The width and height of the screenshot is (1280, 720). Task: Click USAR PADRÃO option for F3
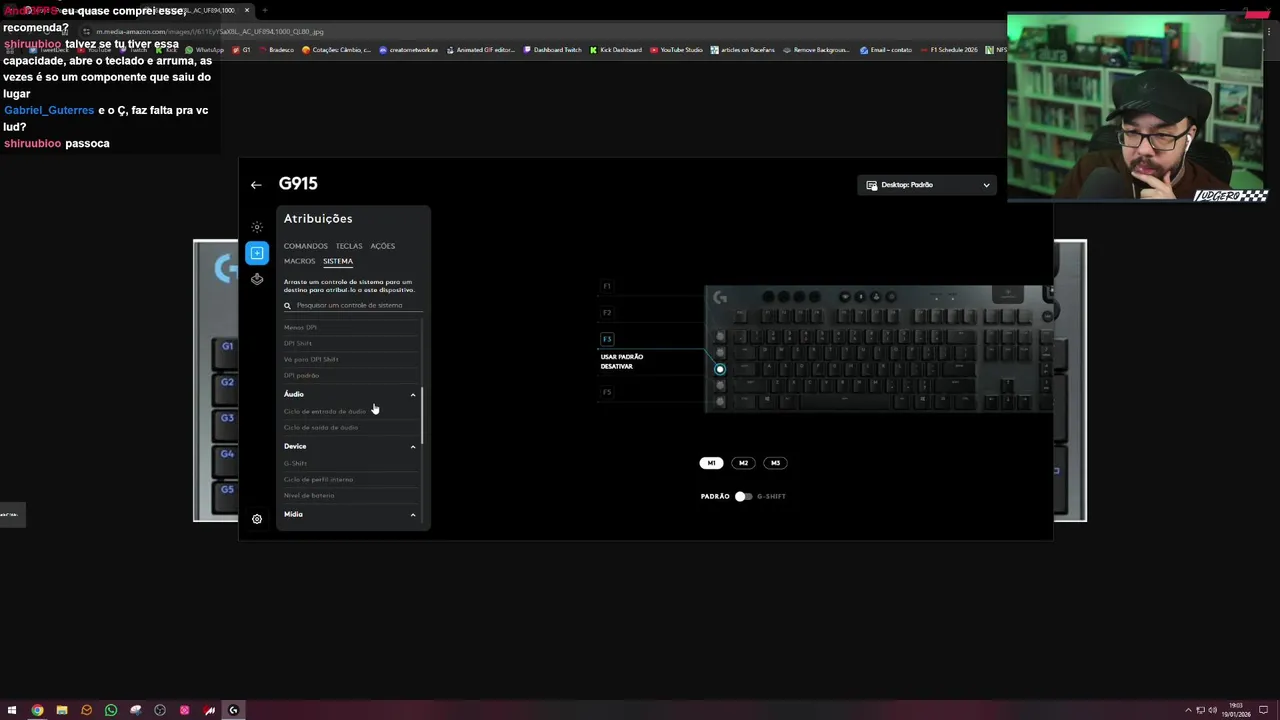click(622, 357)
